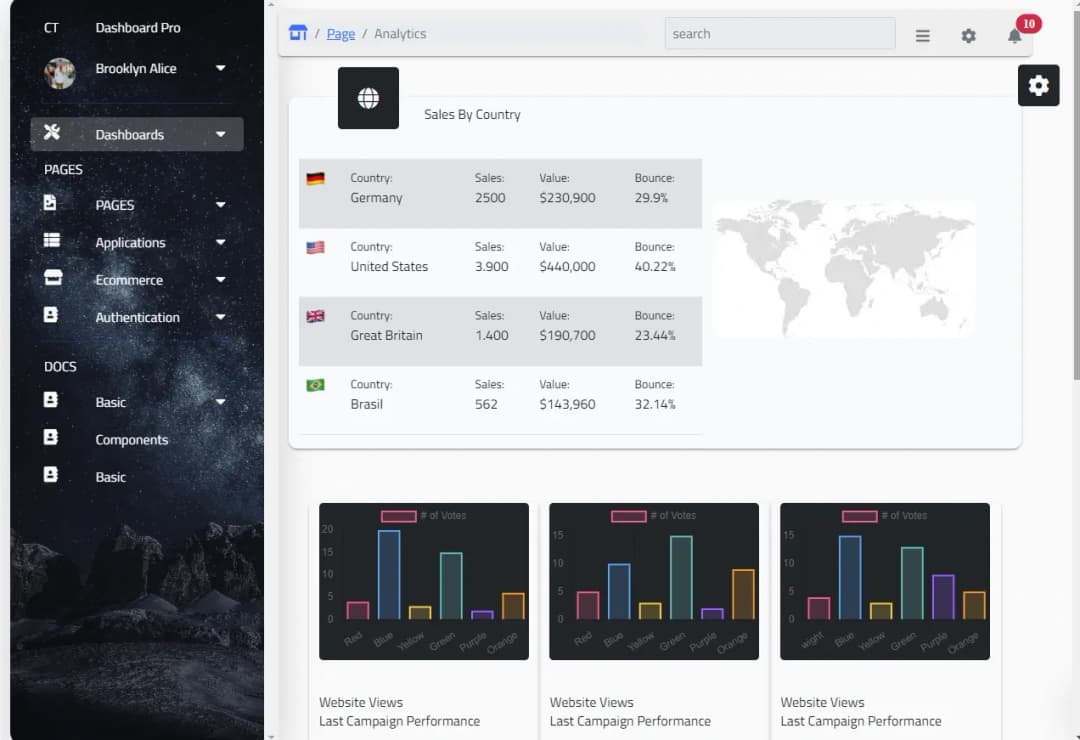
Task: Open the hamburger menu icon in top bar
Action: (x=922, y=35)
